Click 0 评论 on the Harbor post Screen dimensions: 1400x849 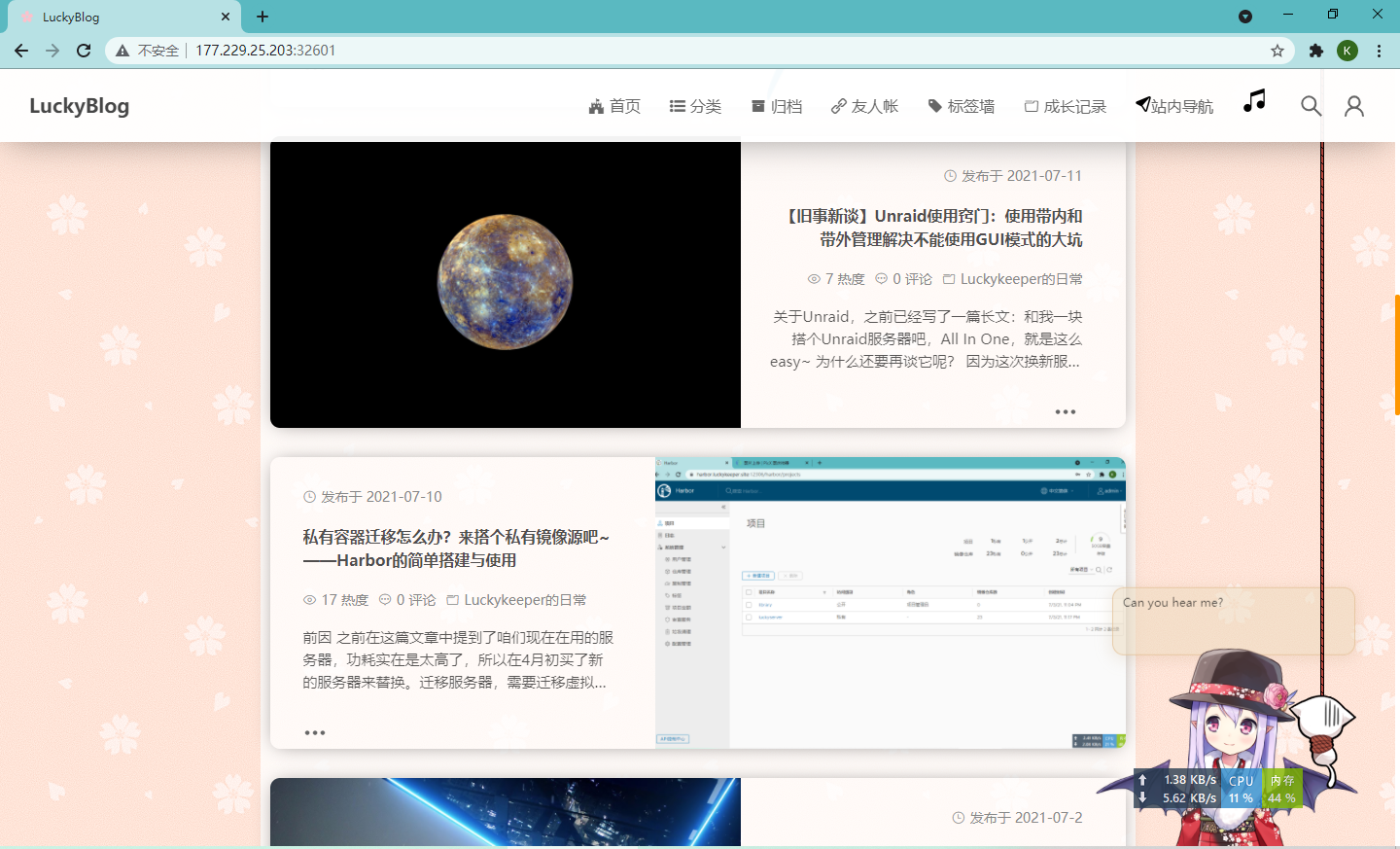[x=407, y=600]
